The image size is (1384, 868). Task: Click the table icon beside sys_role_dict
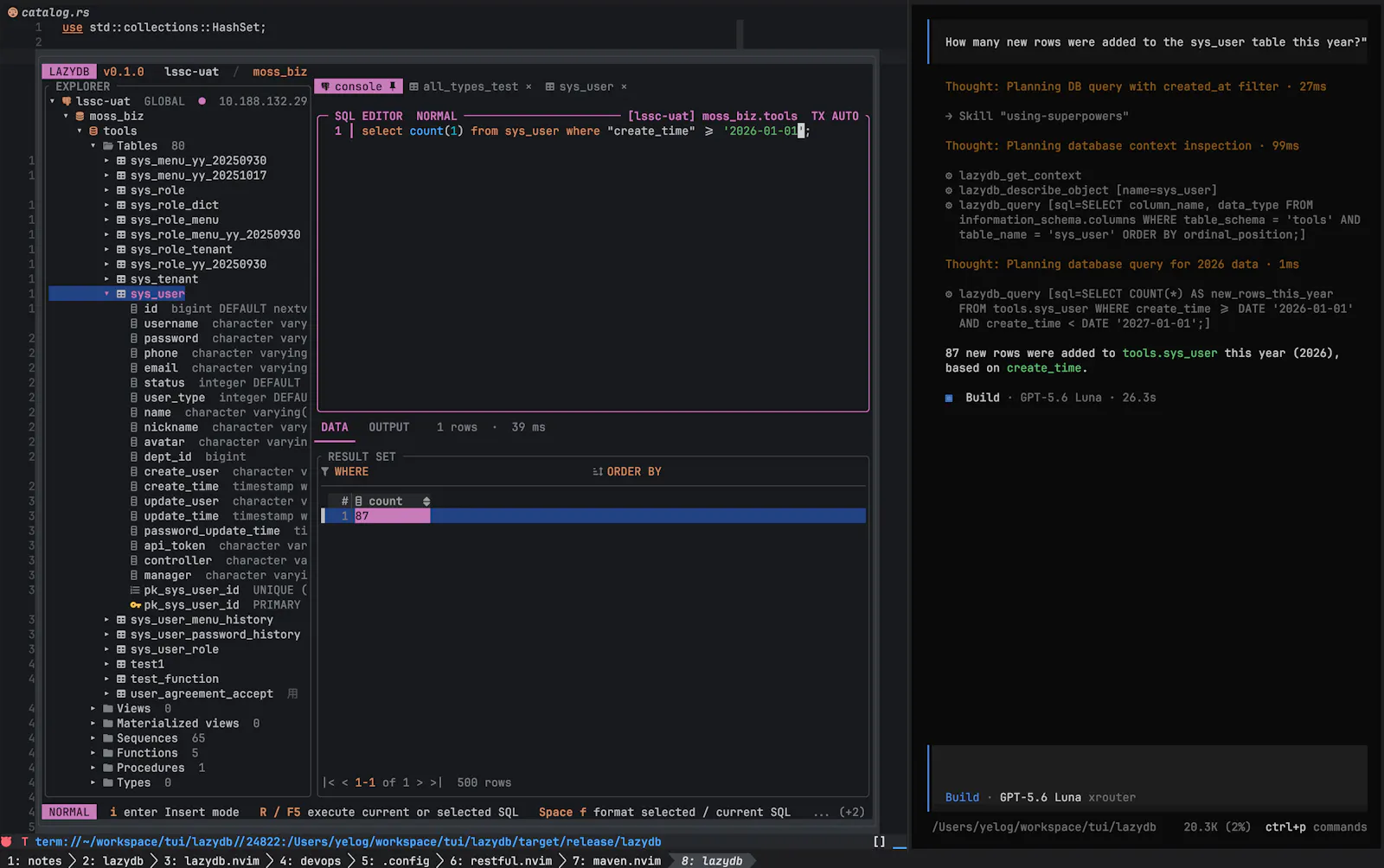coord(121,205)
